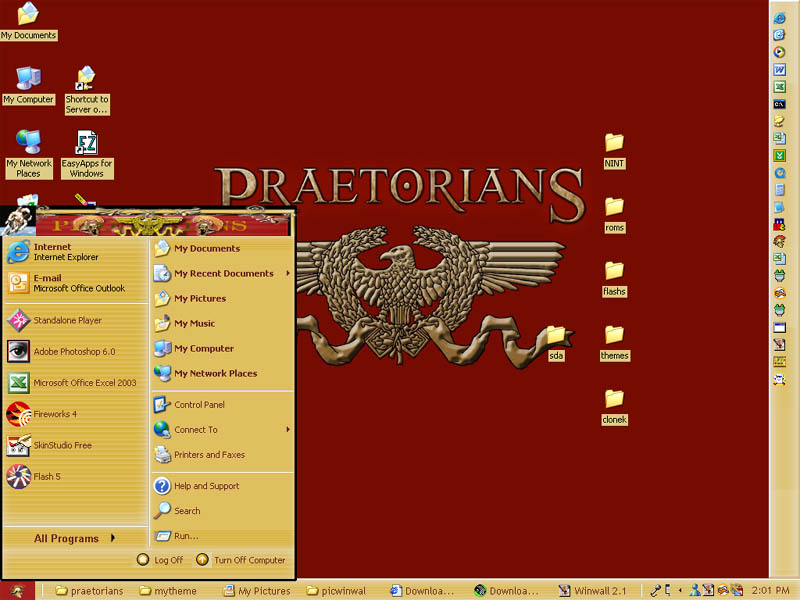
Task: Open Search from the Start menu
Action: (222, 511)
